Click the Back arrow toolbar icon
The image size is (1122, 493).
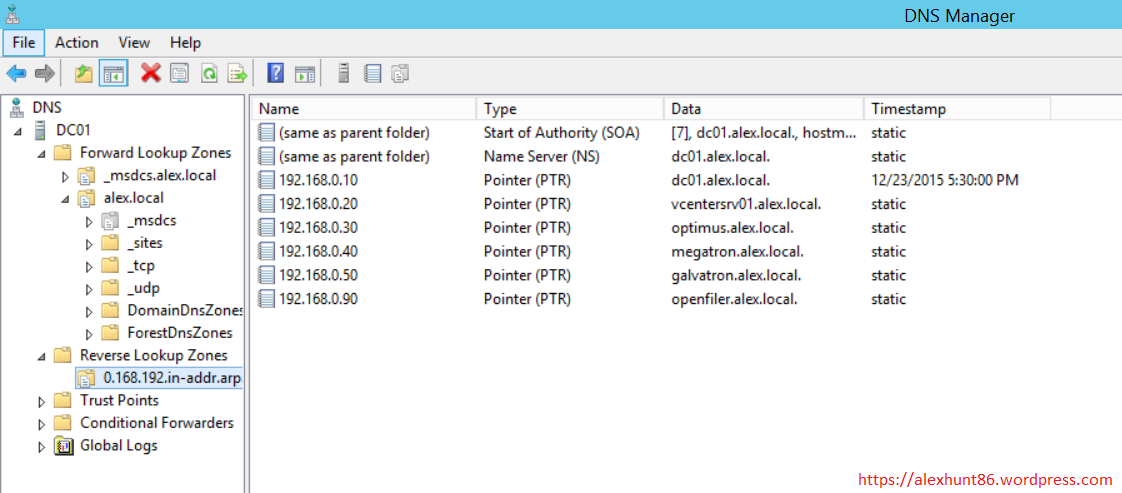coord(16,73)
